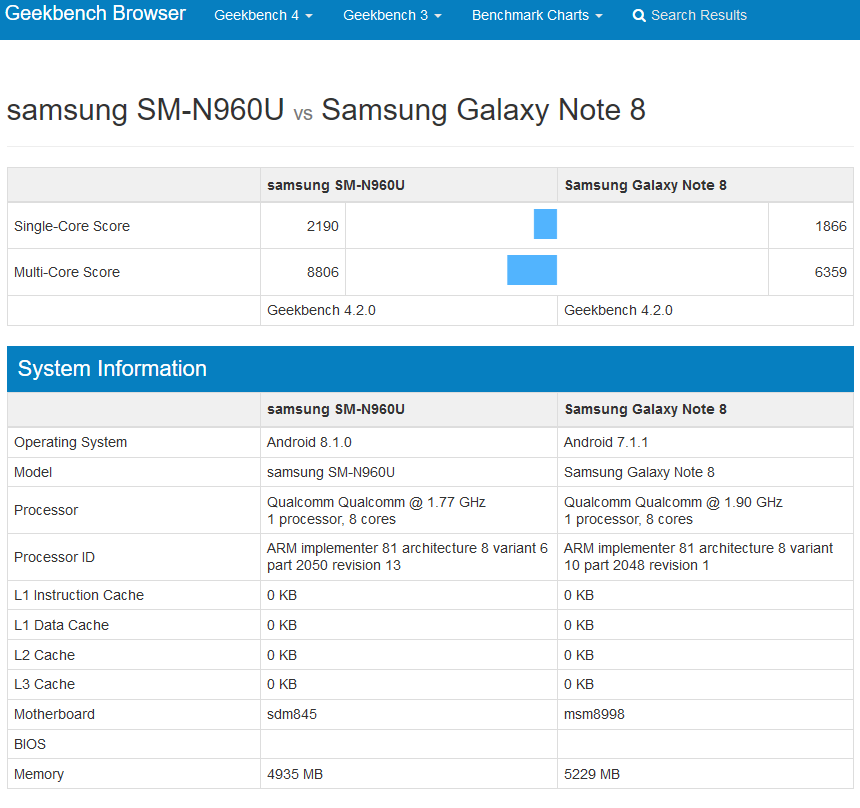The width and height of the screenshot is (860, 808).
Task: Click the search magnifier icon
Action: click(x=638, y=15)
